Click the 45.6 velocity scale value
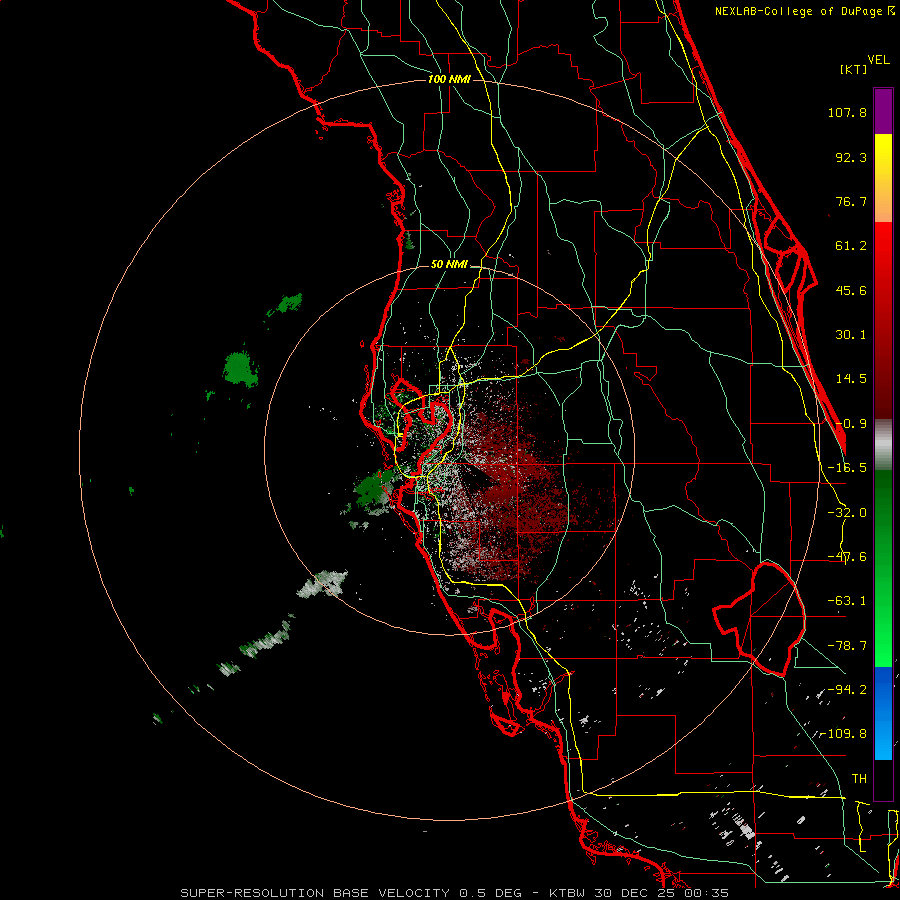The height and width of the screenshot is (900, 900). click(851, 290)
